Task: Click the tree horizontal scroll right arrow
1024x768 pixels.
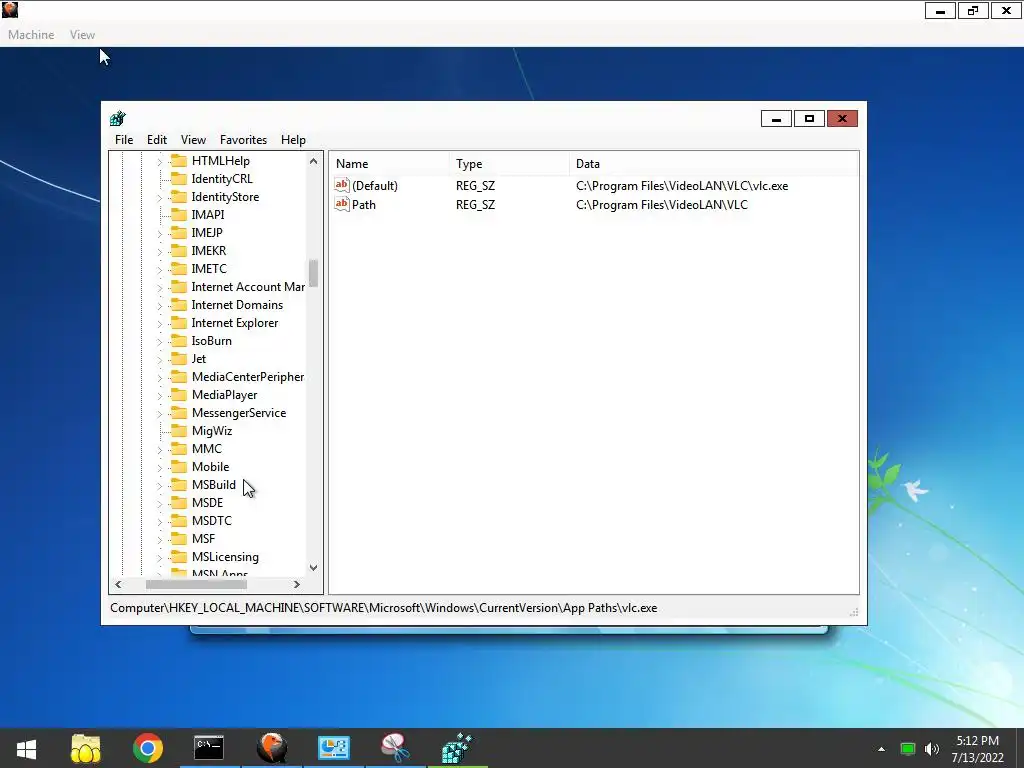Action: pyautogui.click(x=297, y=584)
